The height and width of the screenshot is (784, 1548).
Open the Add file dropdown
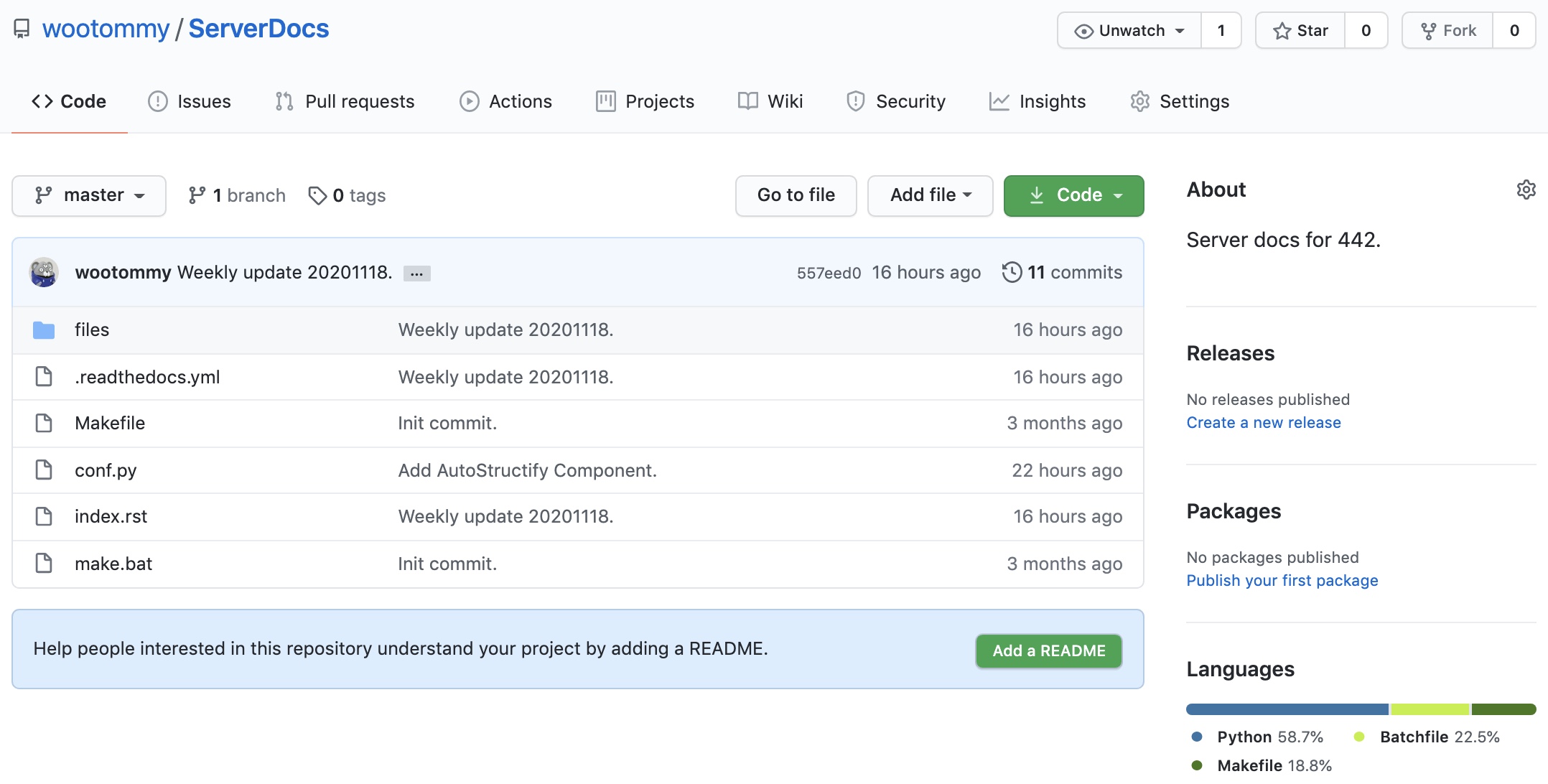(931, 195)
